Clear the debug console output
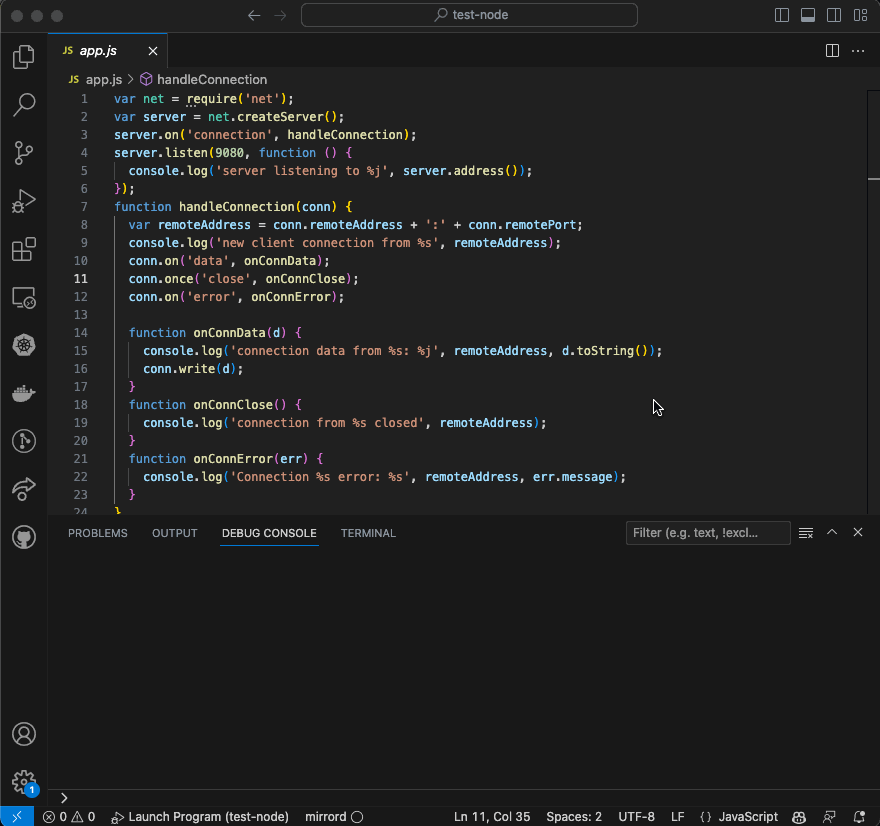The width and height of the screenshot is (880, 826). [x=805, y=532]
